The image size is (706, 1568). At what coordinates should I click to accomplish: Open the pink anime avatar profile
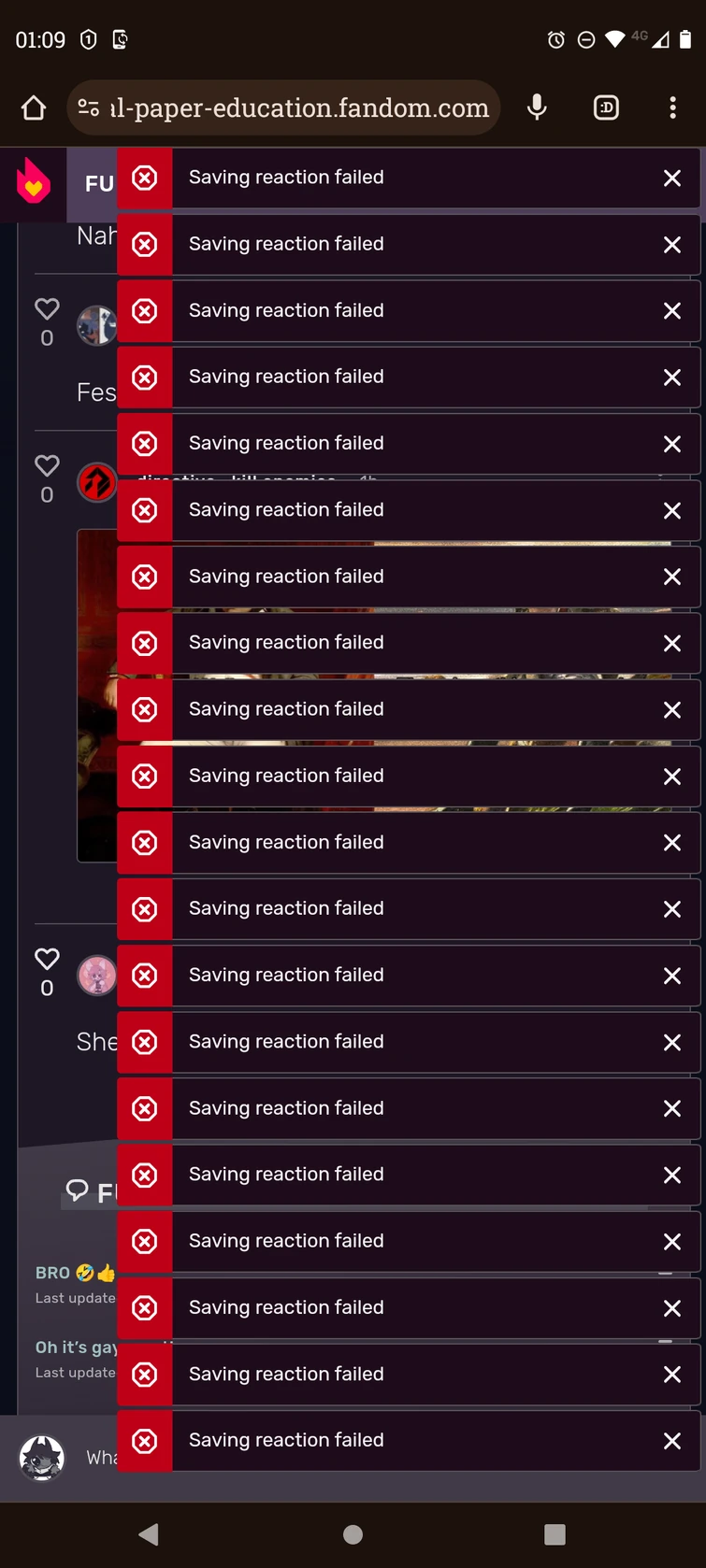point(95,976)
